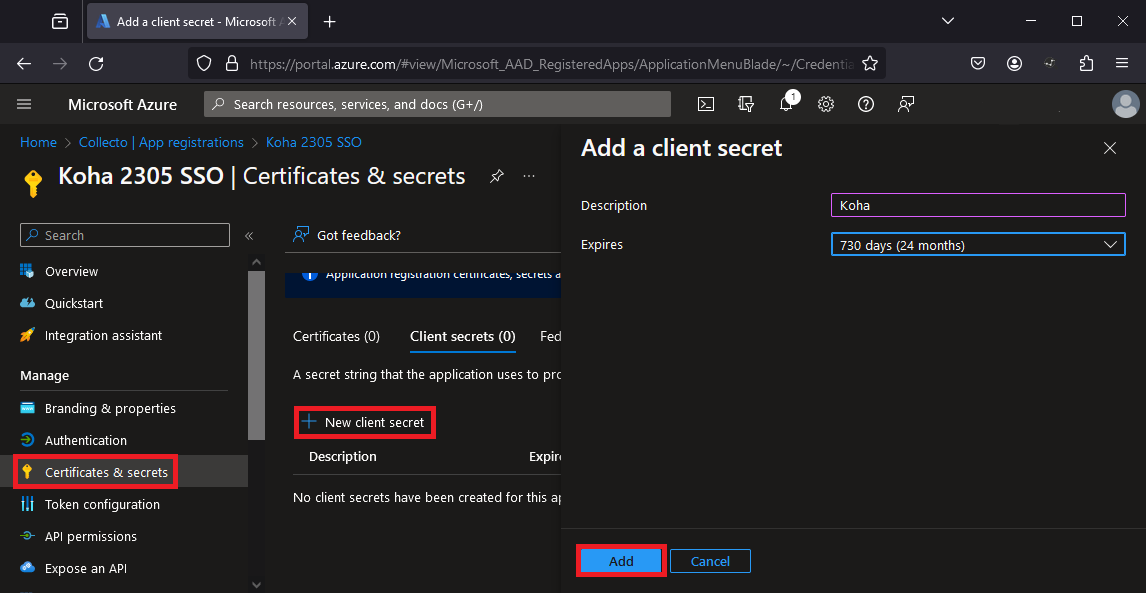Screen dimensions: 1146x593
Task: Click the browser address bar URL
Action: 551,64
